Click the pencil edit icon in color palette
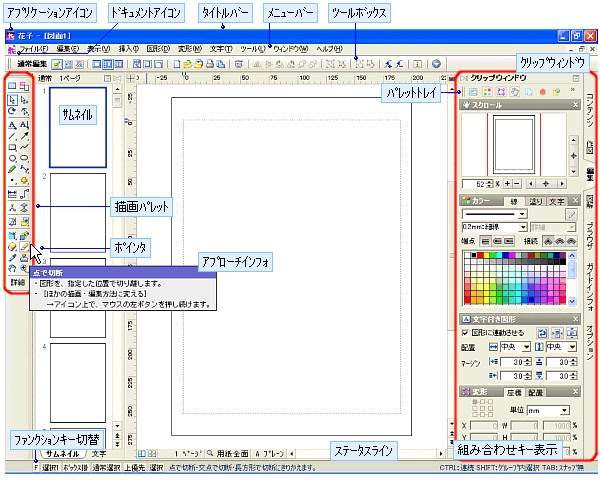The width and height of the screenshot is (600, 480). pyautogui.click(x=571, y=214)
